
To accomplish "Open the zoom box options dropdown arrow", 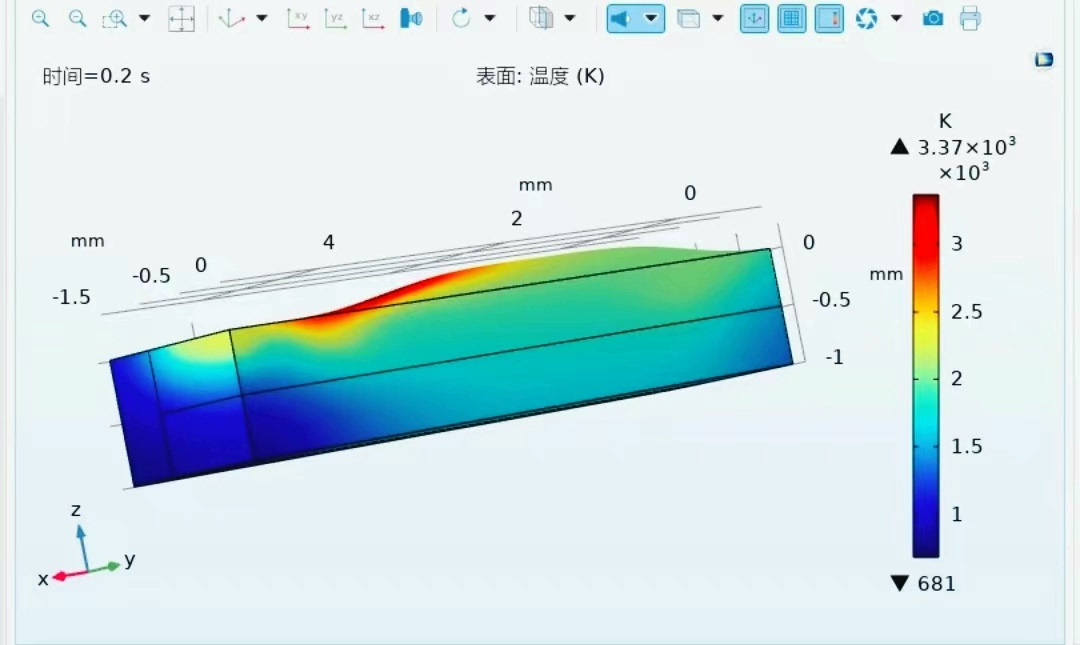I will pyautogui.click(x=144, y=19).
